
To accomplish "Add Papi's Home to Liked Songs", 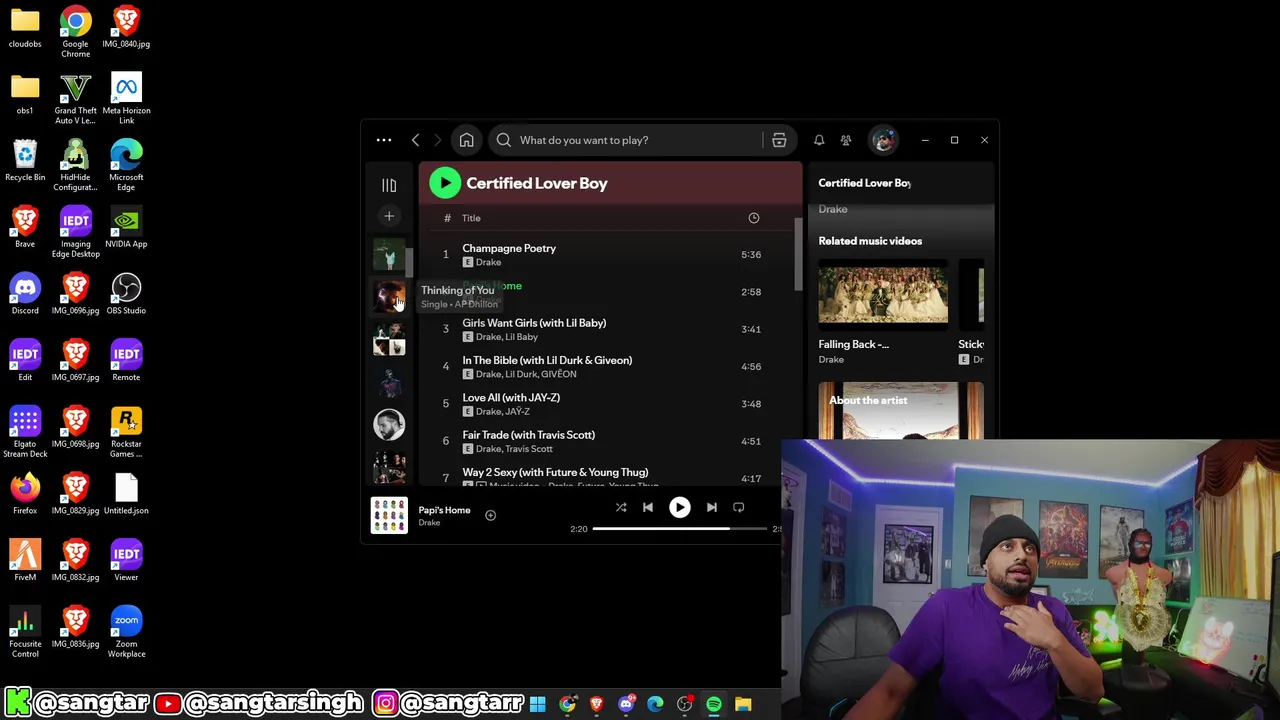I will tap(490, 515).
